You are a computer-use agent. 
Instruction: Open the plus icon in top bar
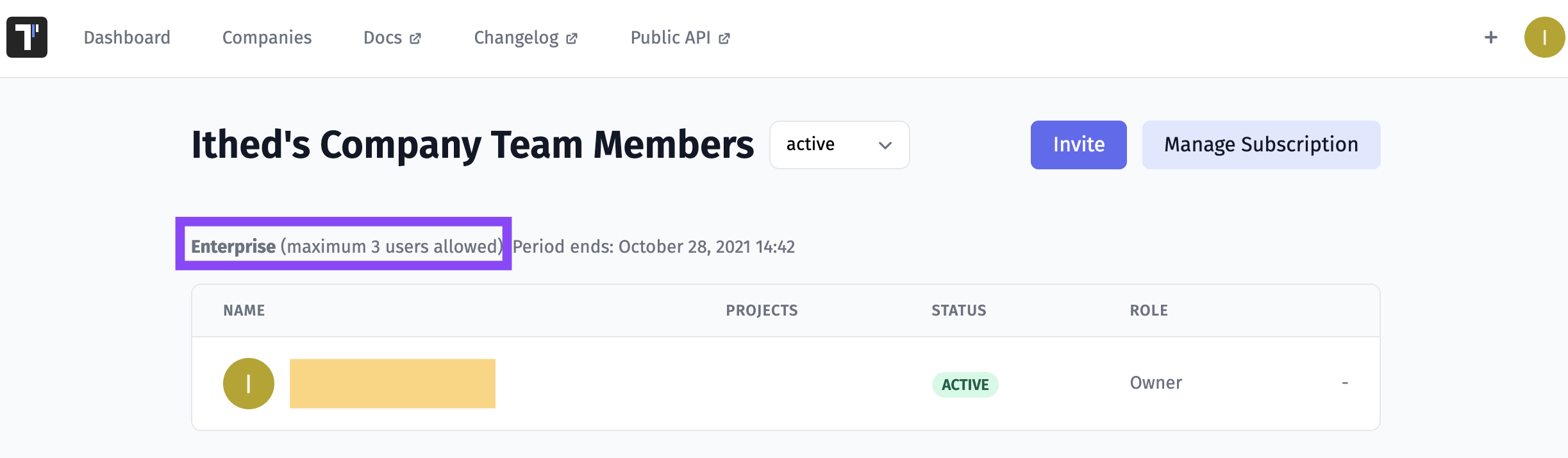(x=1491, y=37)
